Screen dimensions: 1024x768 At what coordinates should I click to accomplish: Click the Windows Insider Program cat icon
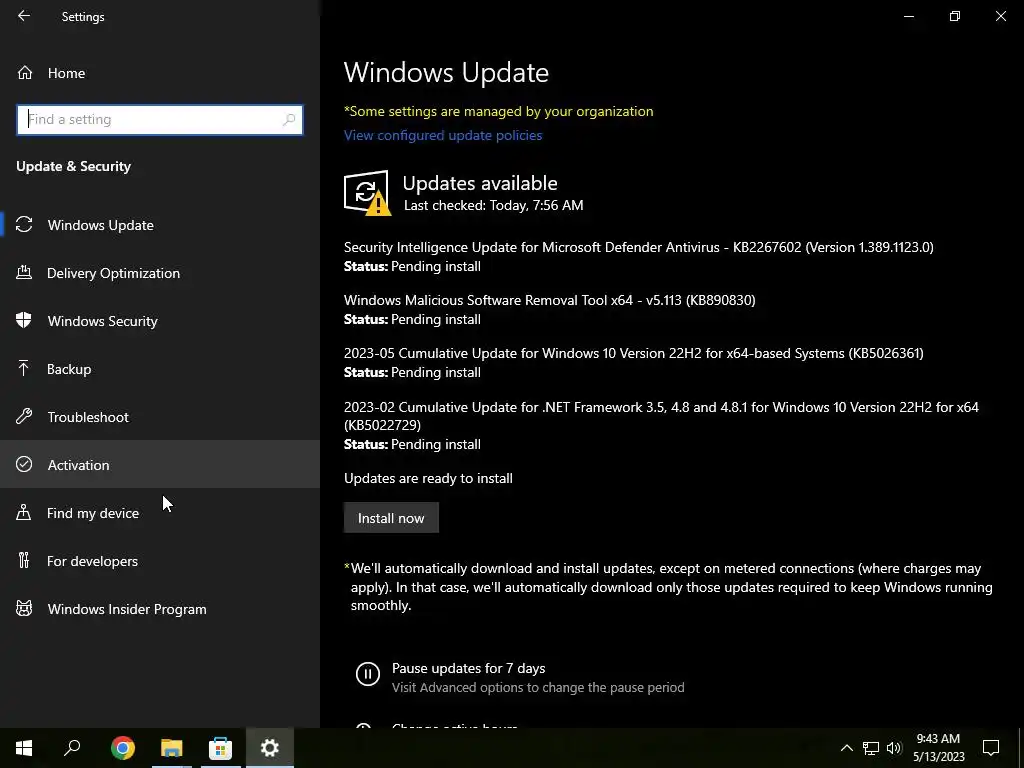click(24, 609)
